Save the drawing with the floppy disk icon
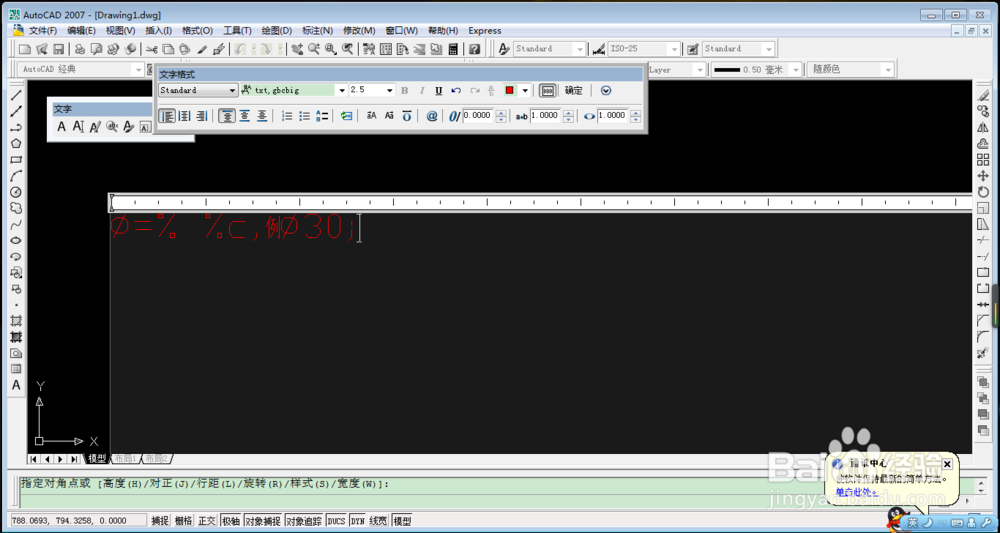This screenshot has width=1000, height=533. coord(58,48)
